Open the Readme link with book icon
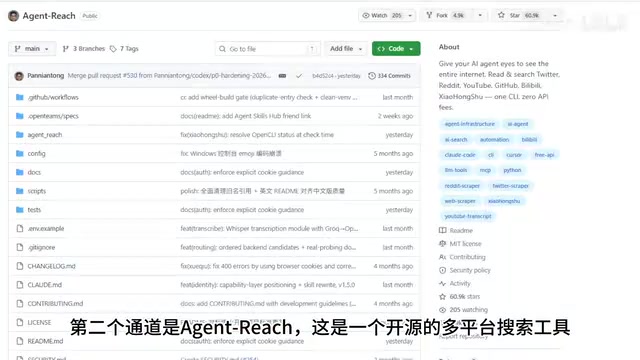The height and width of the screenshot is (360, 640). coord(456,231)
